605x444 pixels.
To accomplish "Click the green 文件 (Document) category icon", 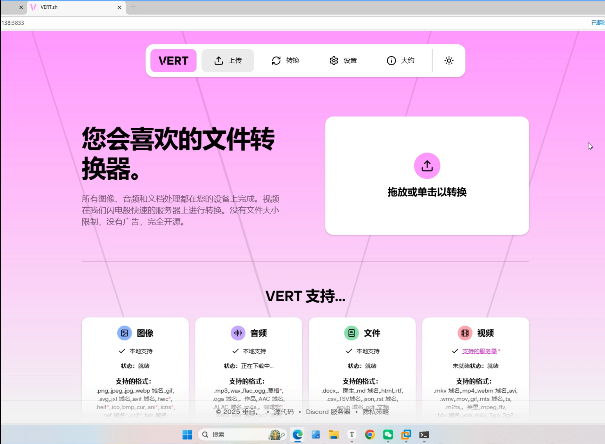I will 351,333.
